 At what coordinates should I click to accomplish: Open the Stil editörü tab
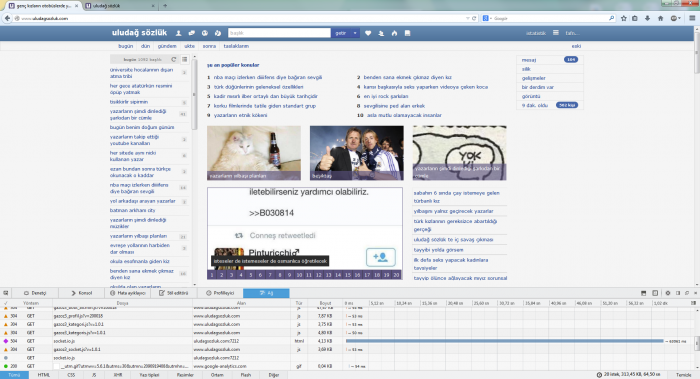174,293
